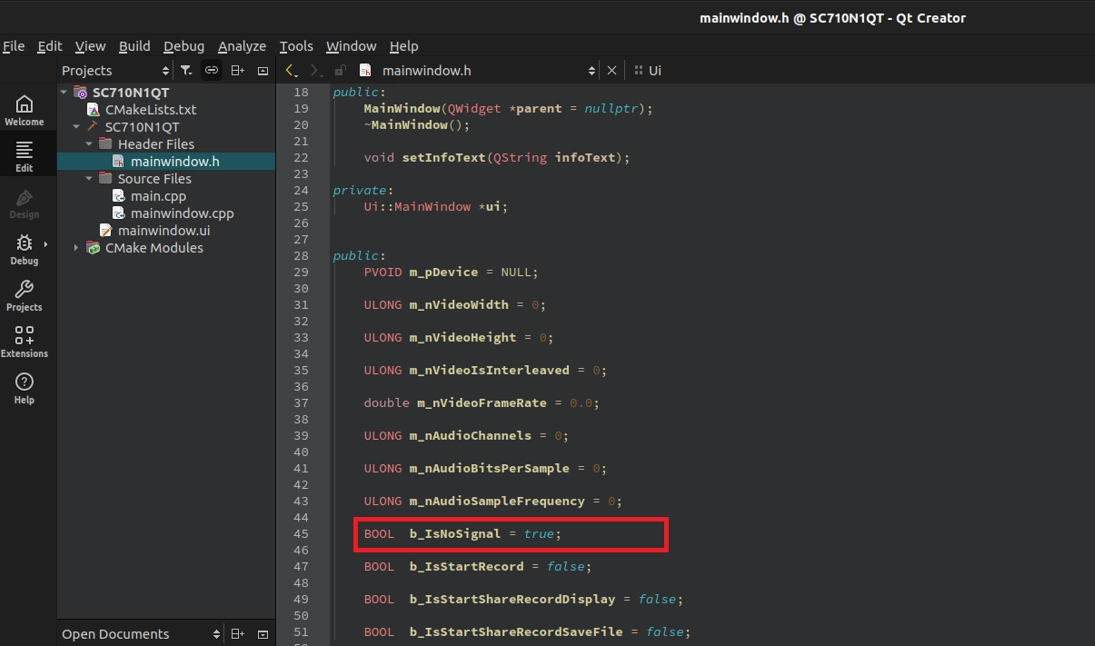Open the Analyze menu
The width and height of the screenshot is (1095, 646).
(x=242, y=46)
